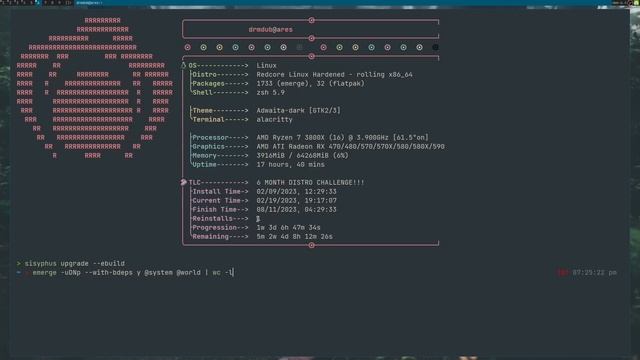The height and width of the screenshot is (360, 640).
Task: Click the theme value 'Adwaita-dark [GTK2/3]'
Action: tap(298, 110)
